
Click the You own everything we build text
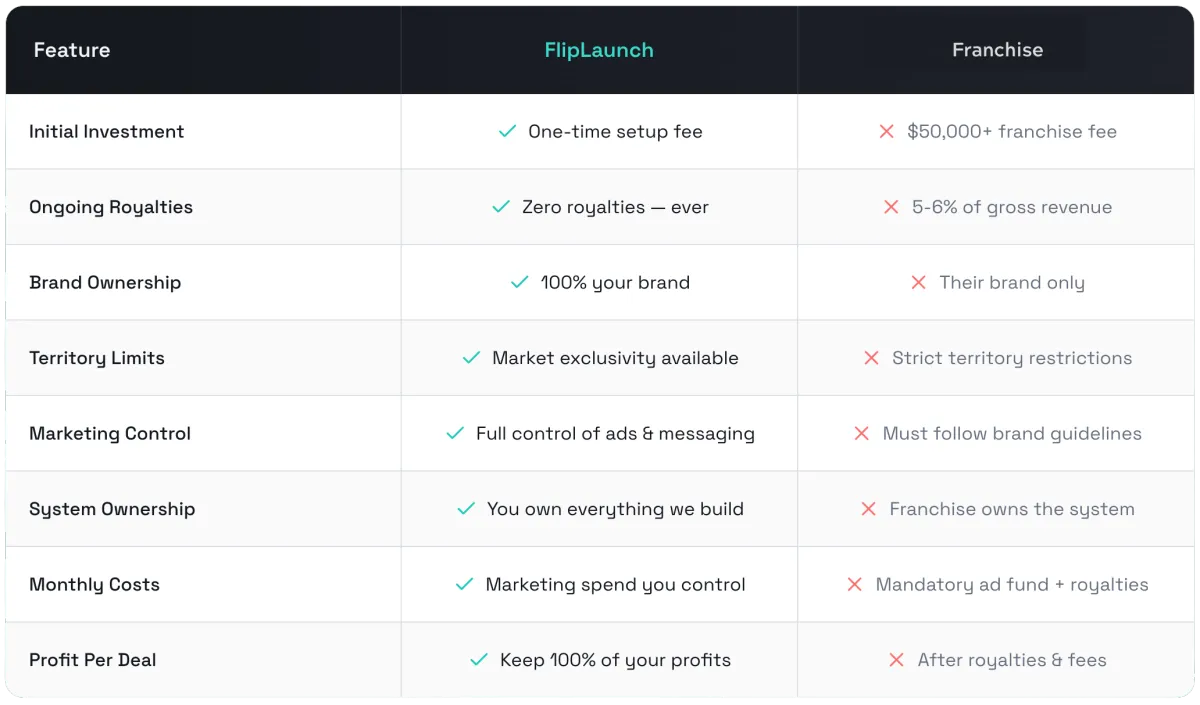(x=615, y=509)
